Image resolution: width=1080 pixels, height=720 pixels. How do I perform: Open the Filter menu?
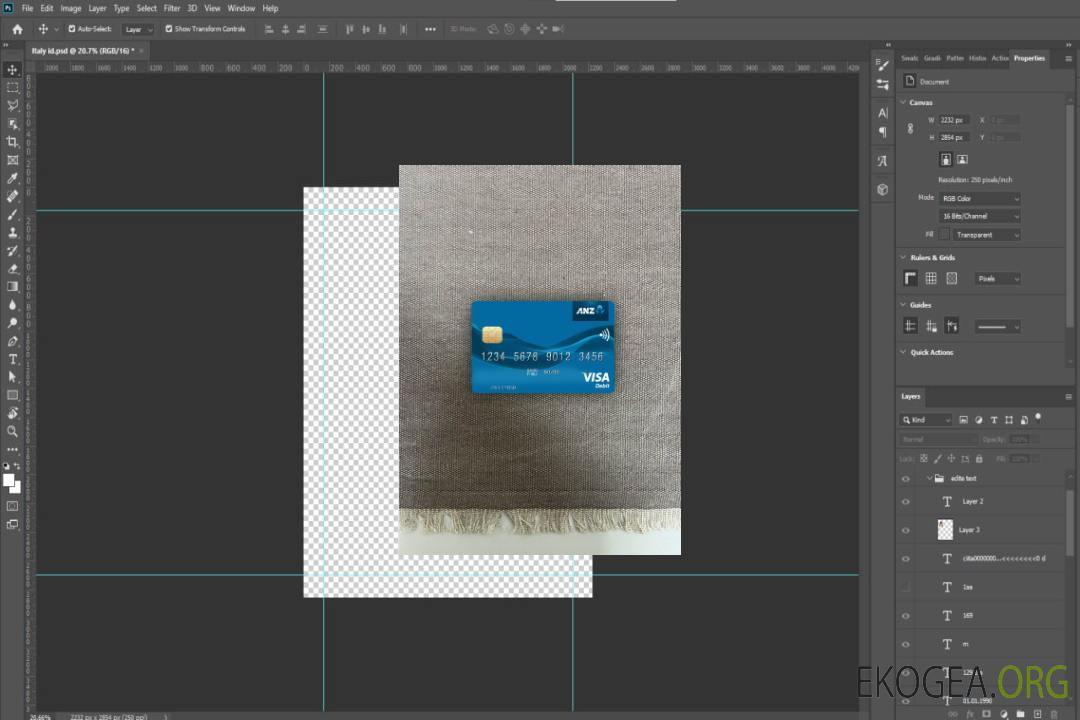point(172,8)
